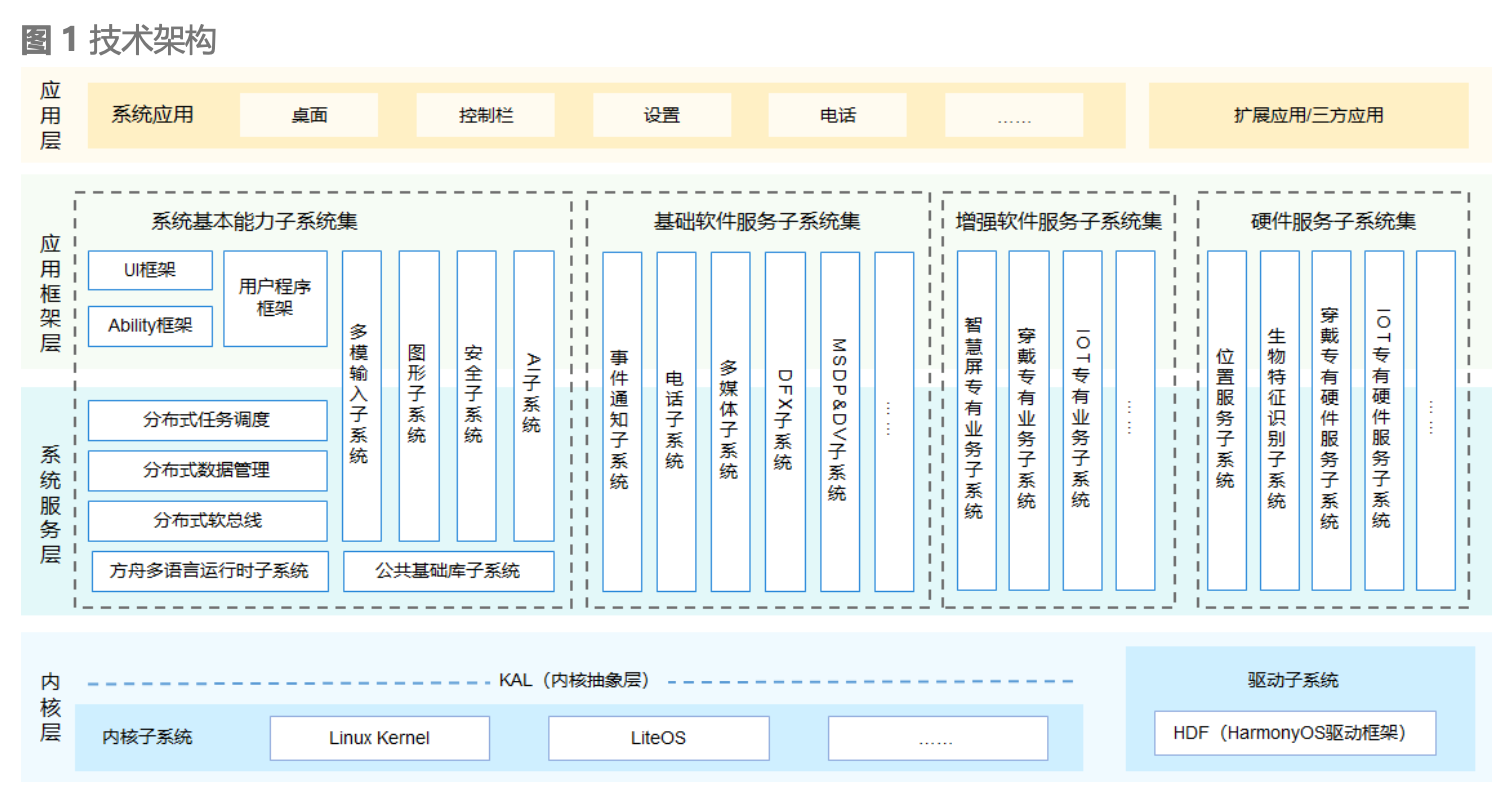Click the 智慧屏专有业务子系统 column

[976, 421]
